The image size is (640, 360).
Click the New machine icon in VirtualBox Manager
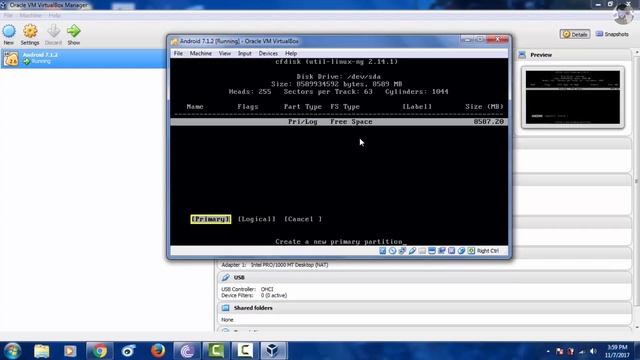9,31
